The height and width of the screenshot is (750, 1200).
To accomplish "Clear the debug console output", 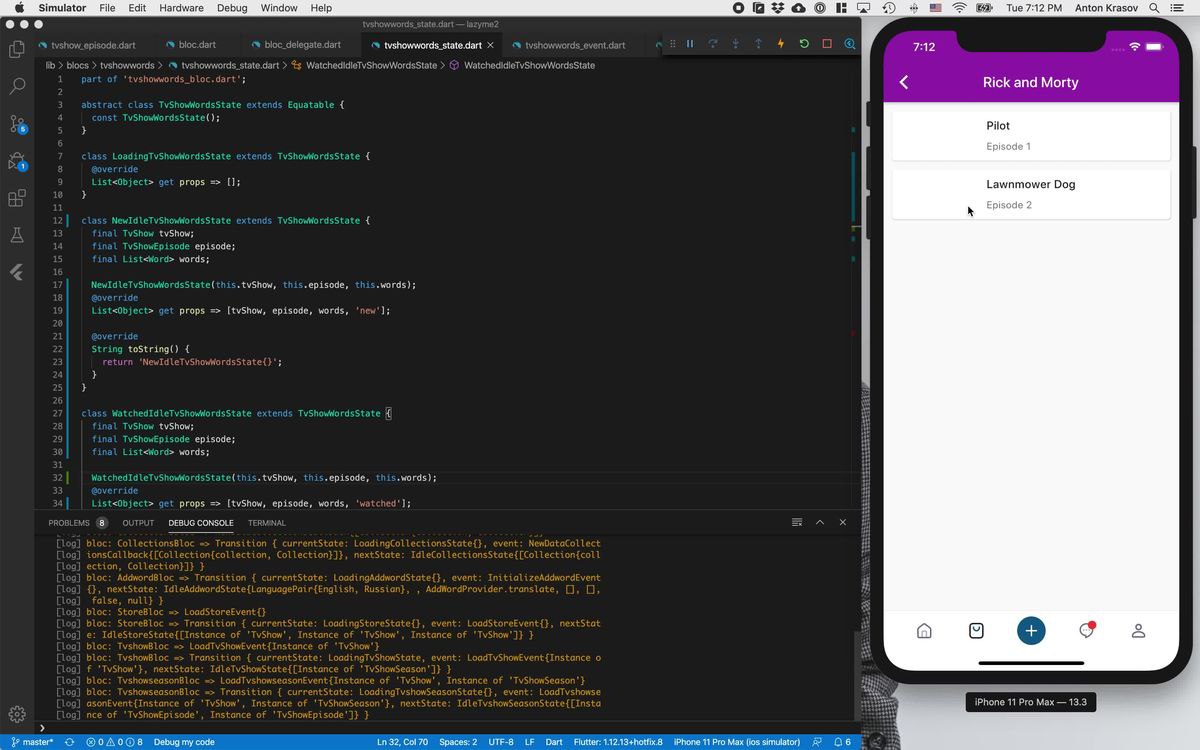I will point(797,522).
